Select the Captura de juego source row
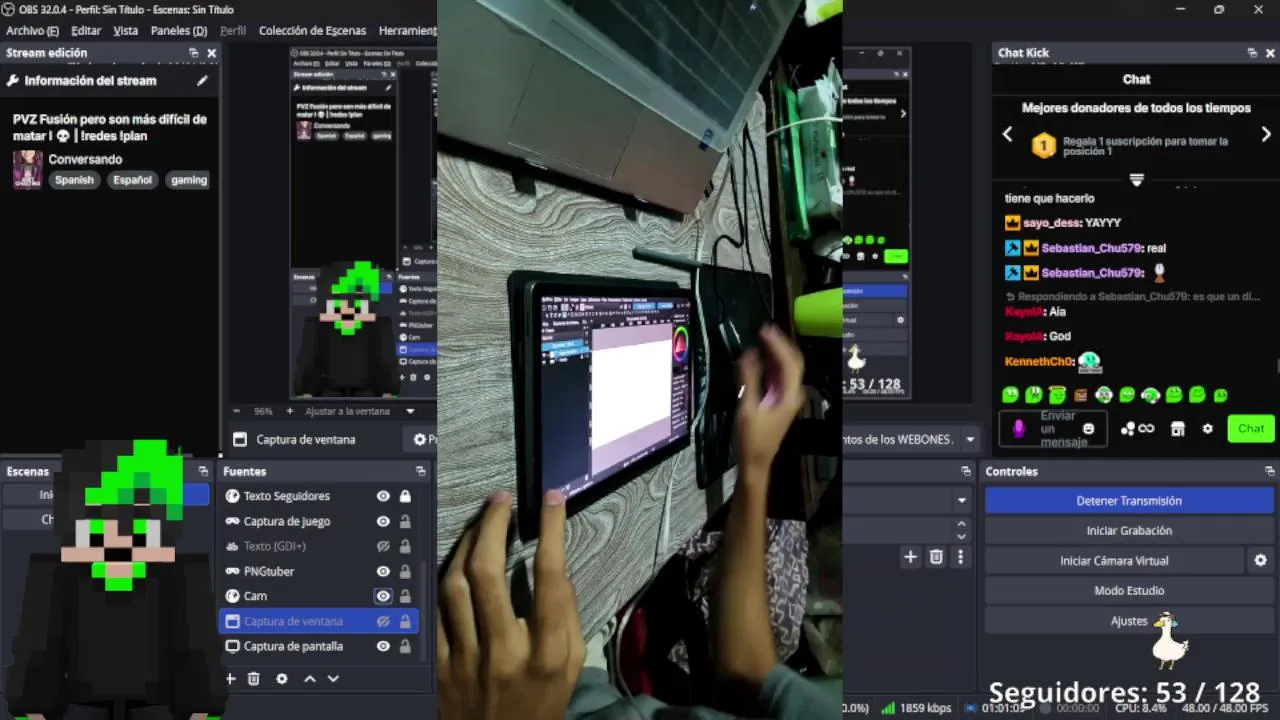The height and width of the screenshot is (720, 1280). (318, 521)
